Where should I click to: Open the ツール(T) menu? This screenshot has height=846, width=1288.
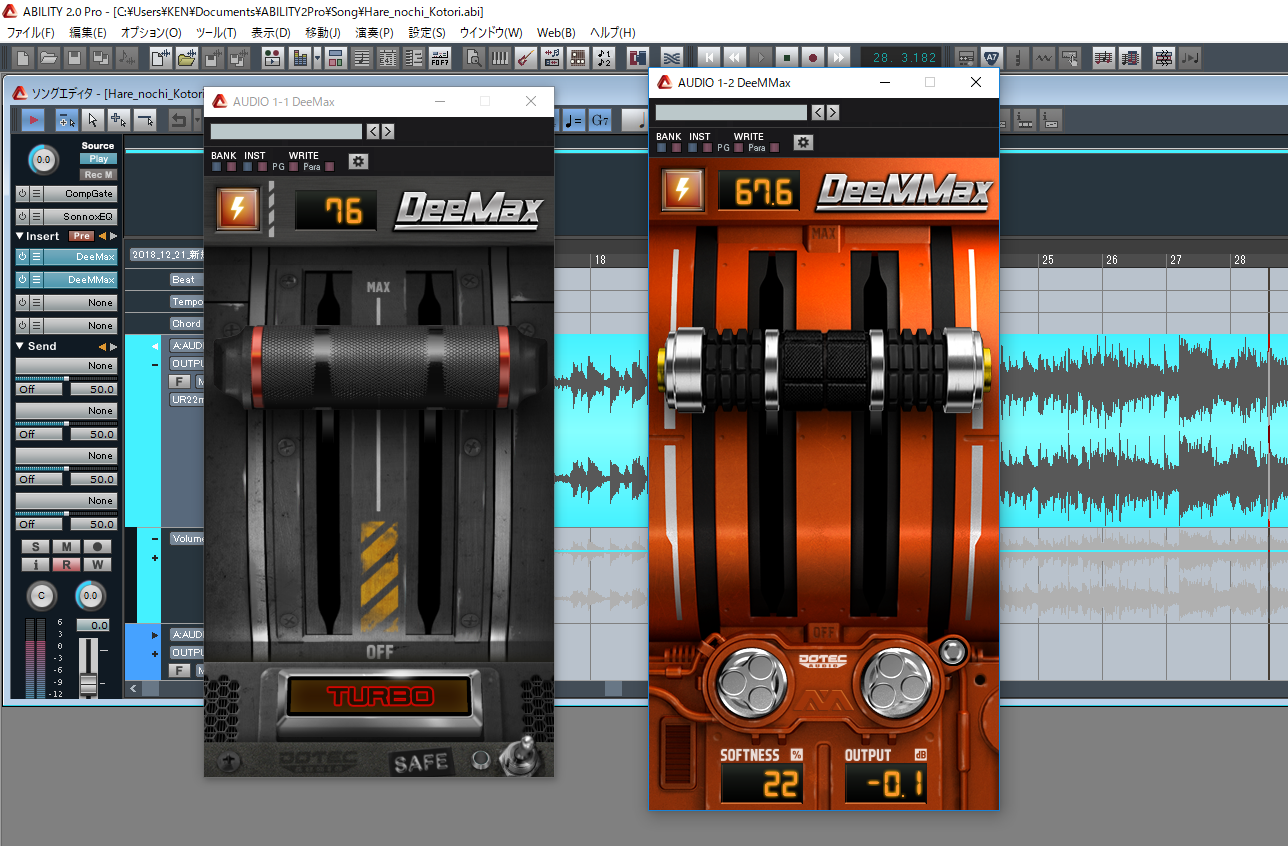216,33
